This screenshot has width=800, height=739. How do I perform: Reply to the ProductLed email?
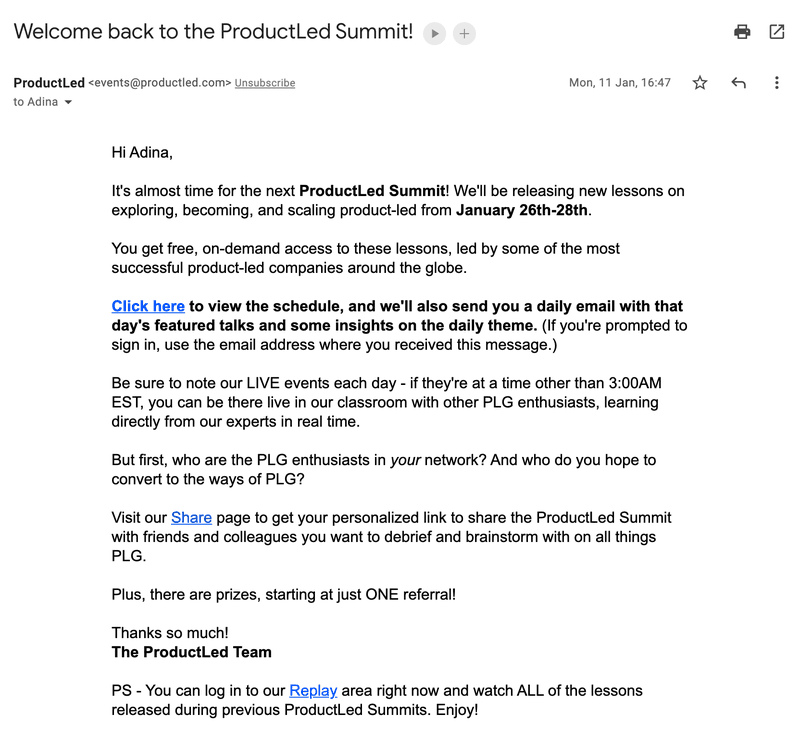click(x=738, y=83)
